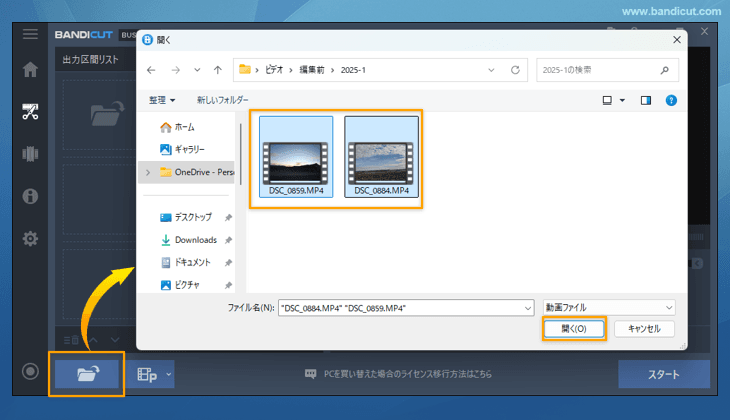Viewport: 730px width, 420px height.
Task: Click 出力区間リスト panel header
Action: click(x=91, y=60)
